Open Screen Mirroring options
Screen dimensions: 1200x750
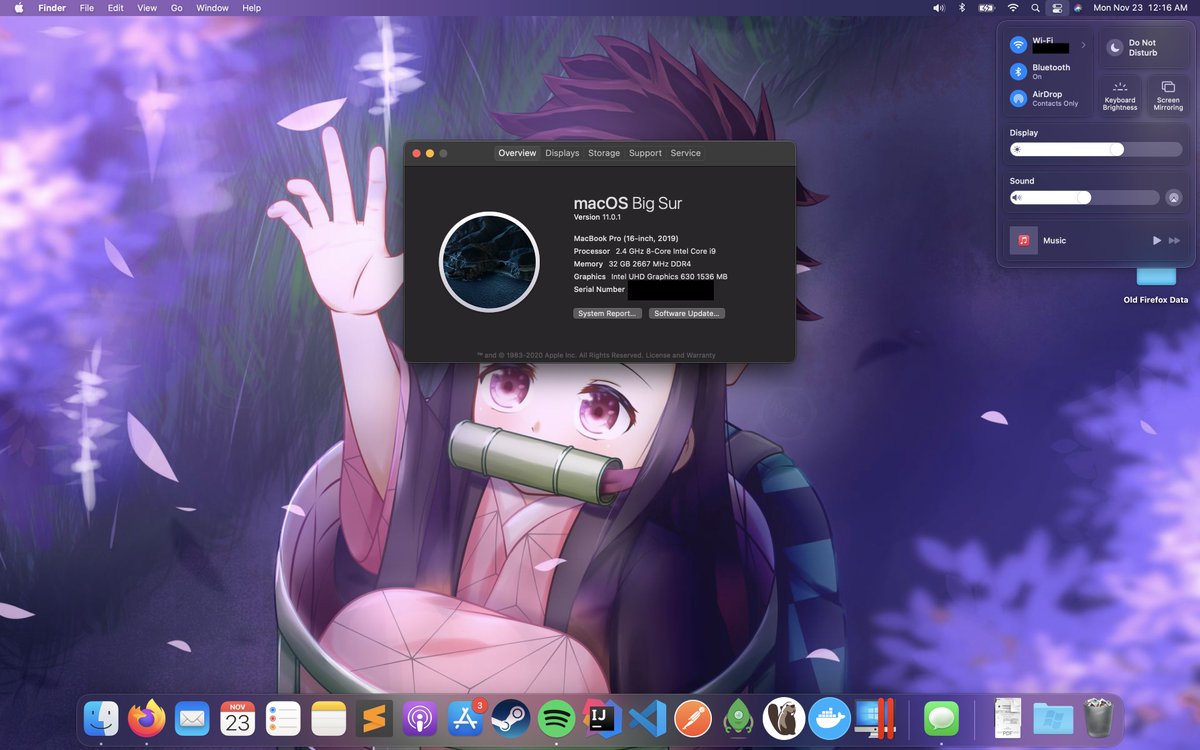[x=1168, y=96]
